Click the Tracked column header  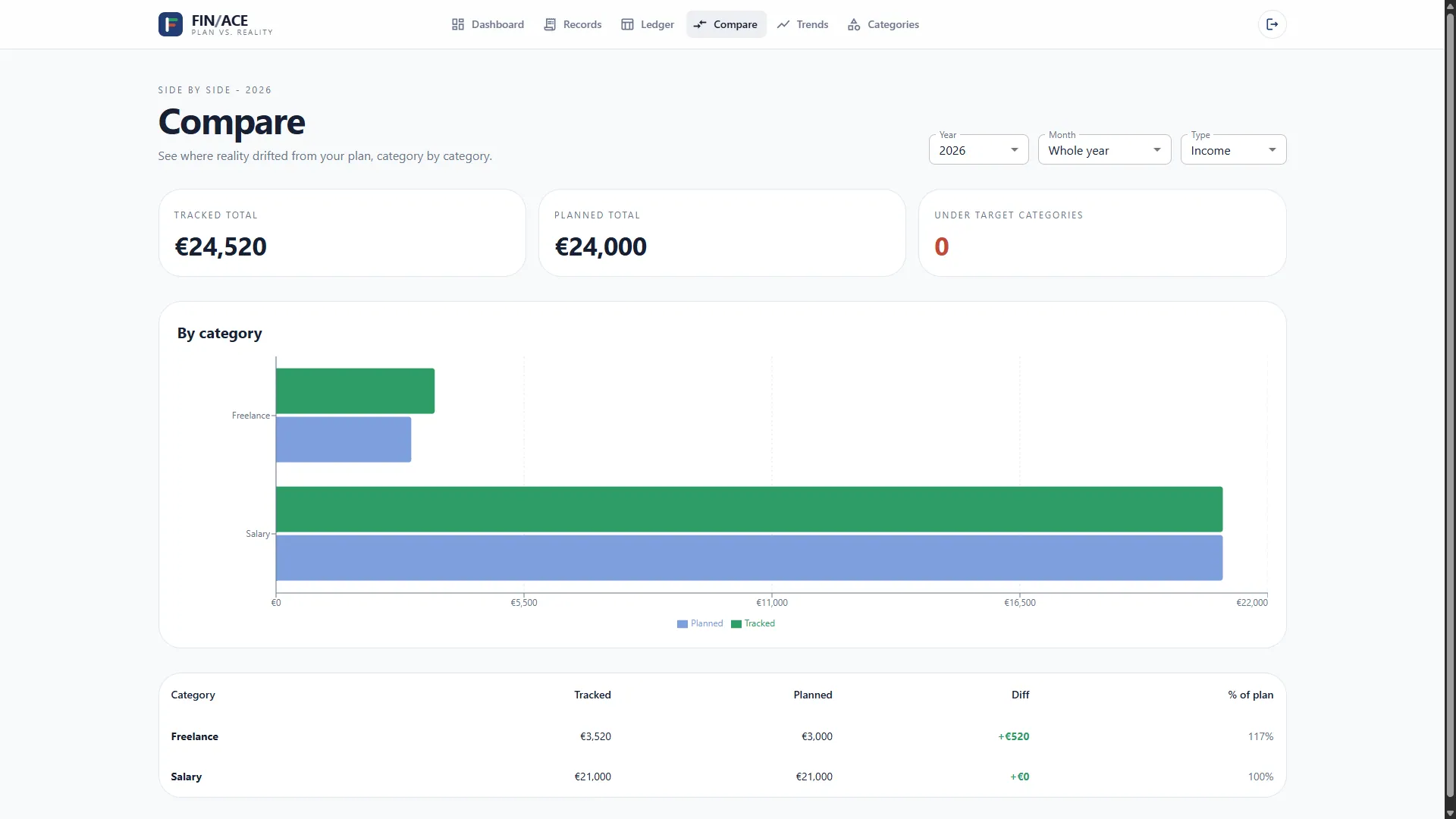point(592,695)
